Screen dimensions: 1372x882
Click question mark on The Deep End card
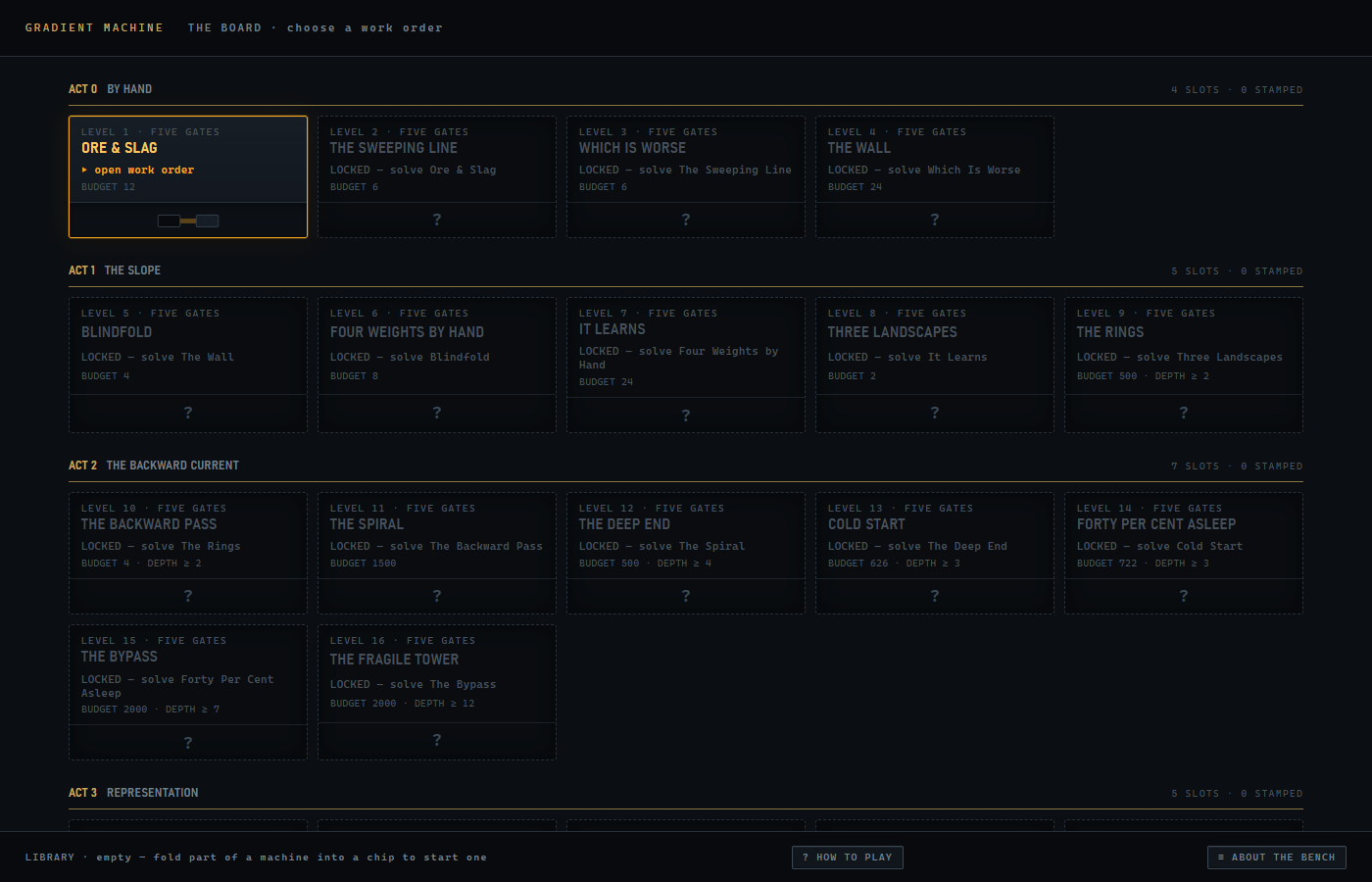pyautogui.click(x=686, y=596)
